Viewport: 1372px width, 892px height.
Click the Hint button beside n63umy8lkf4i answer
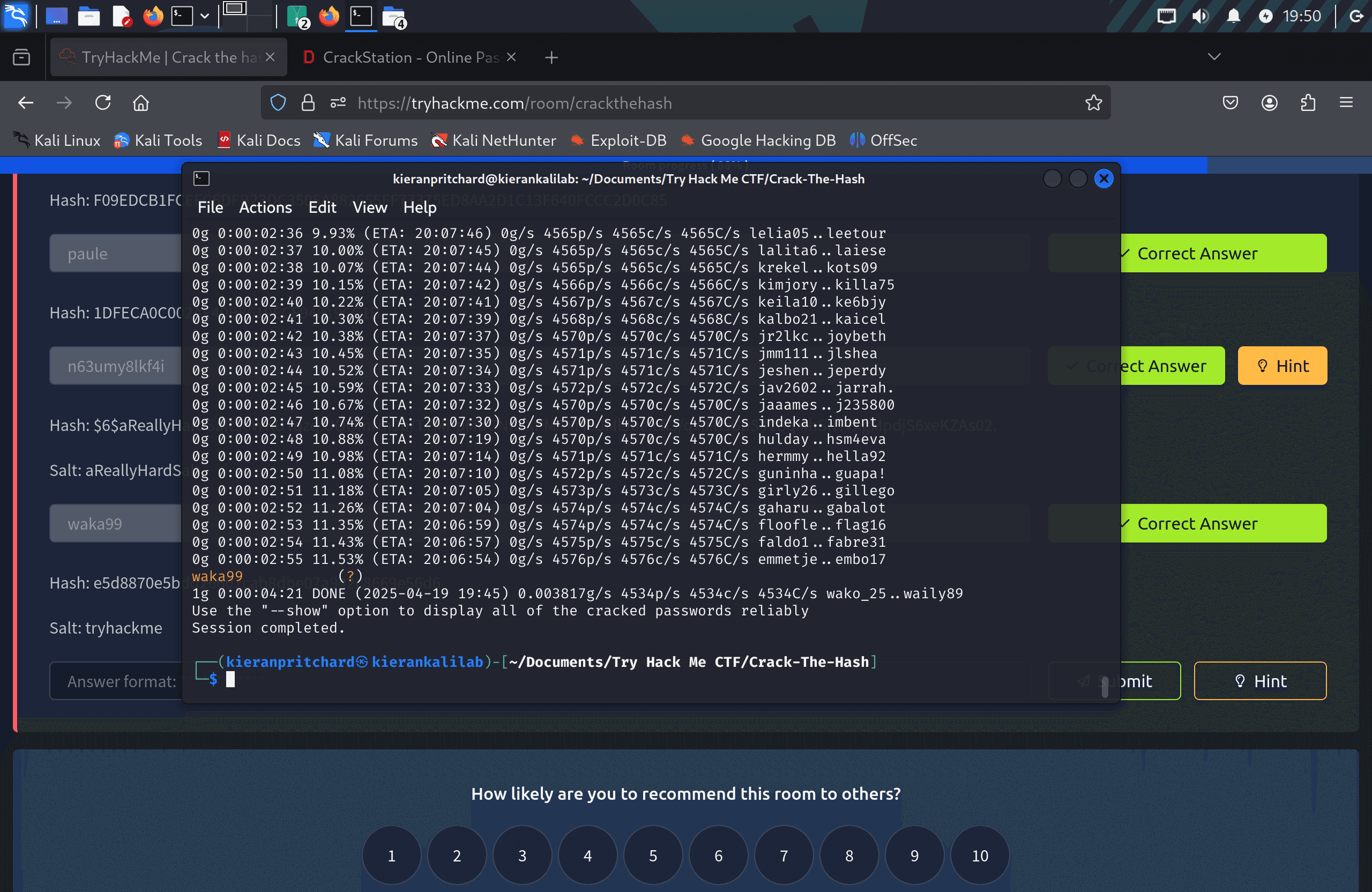pos(1282,366)
